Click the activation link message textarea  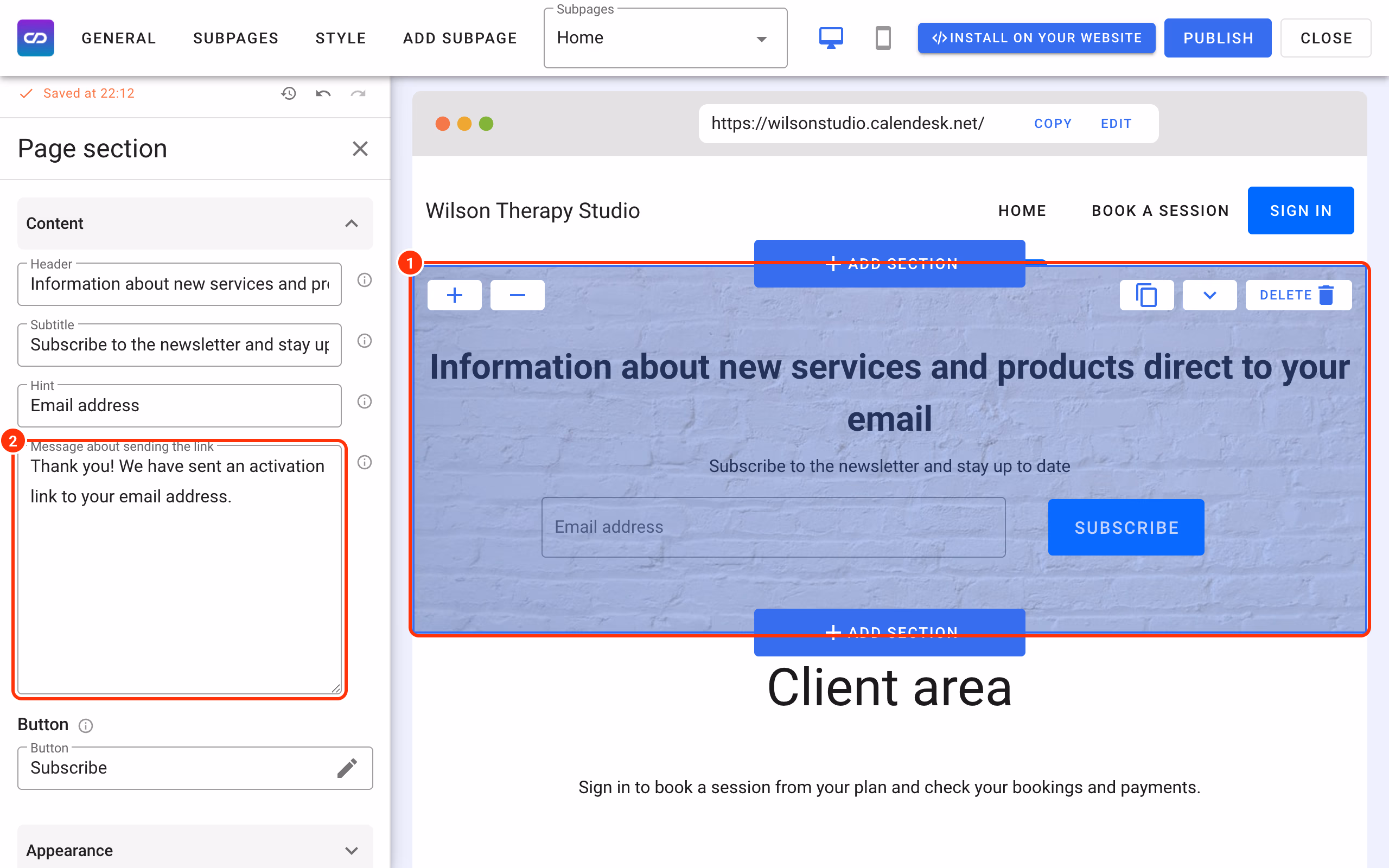click(180, 570)
